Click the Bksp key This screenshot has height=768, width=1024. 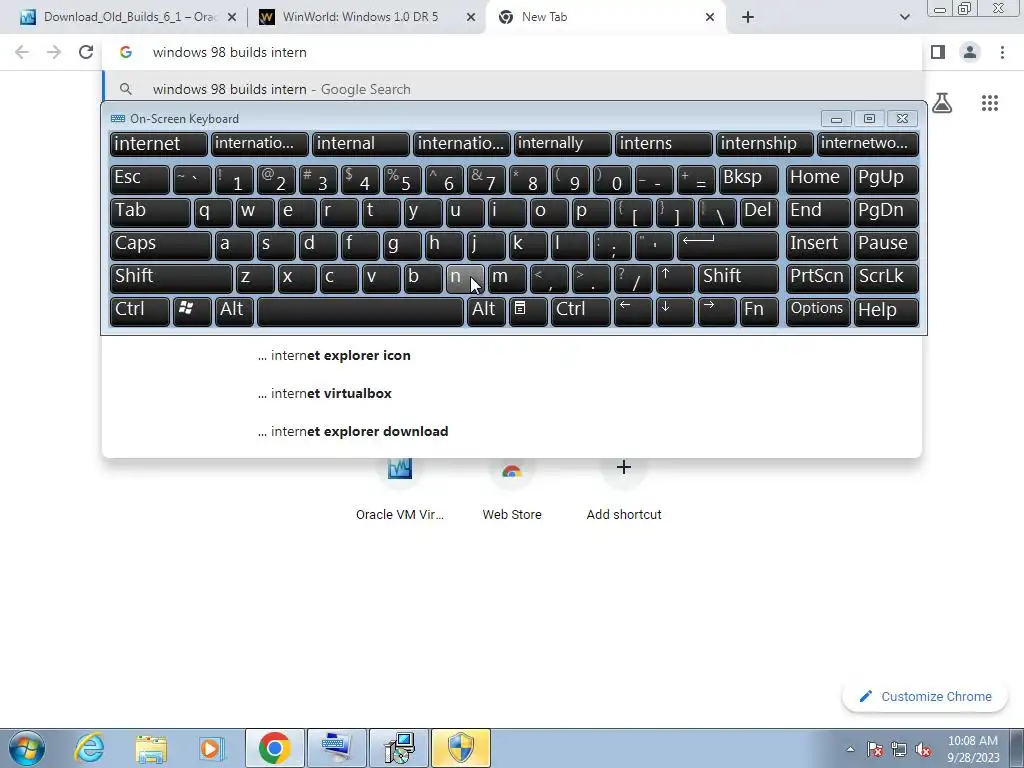[x=749, y=179]
